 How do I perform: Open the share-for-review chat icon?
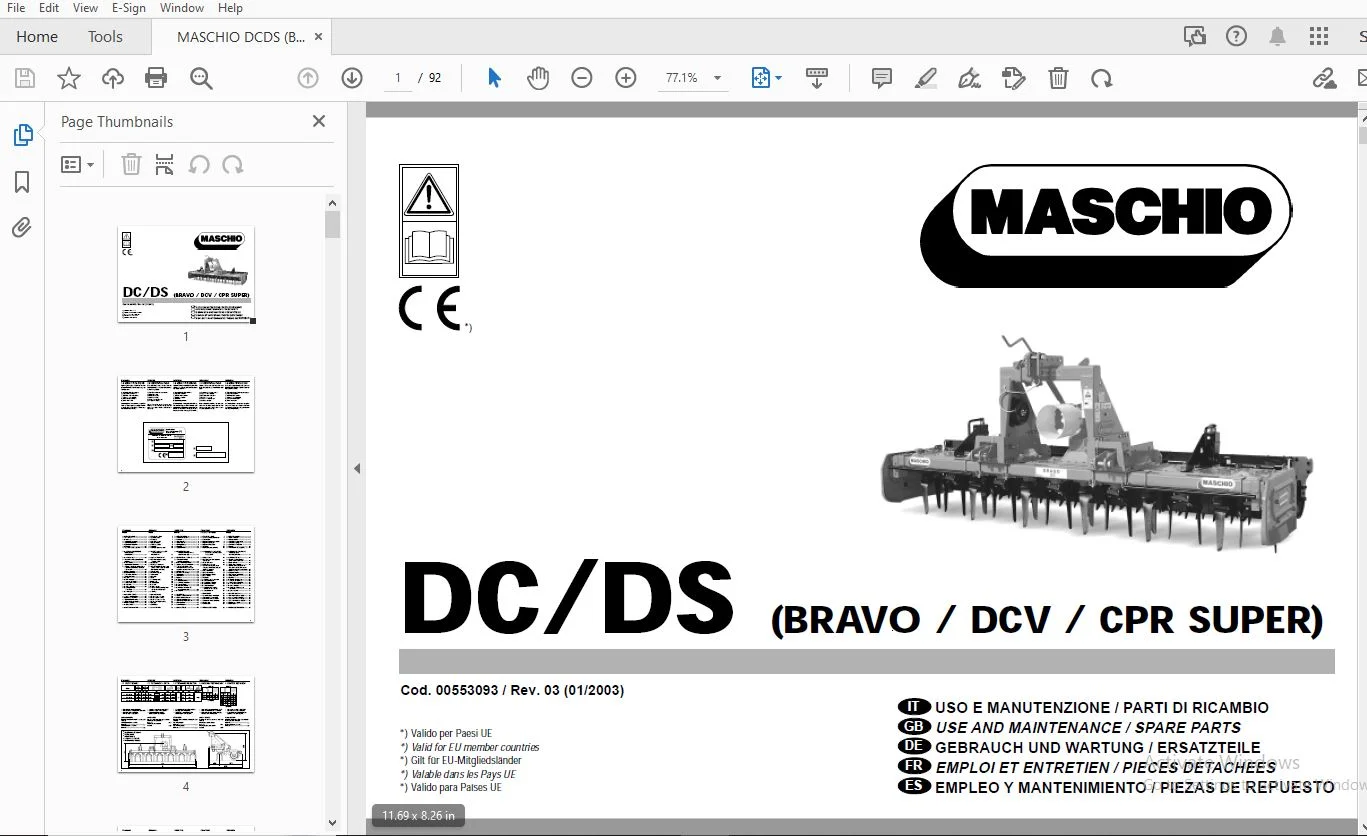[1195, 37]
